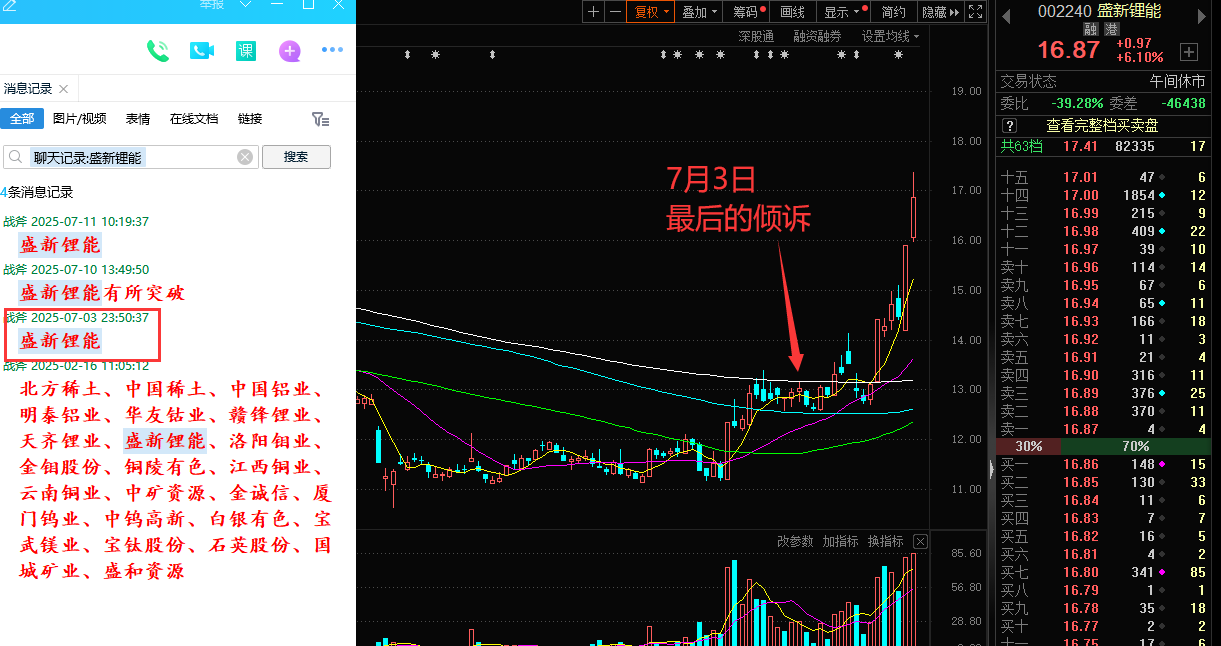Open message 盛新锂能有所突破
Viewport: 1221px width, 646px height.
click(x=102, y=293)
